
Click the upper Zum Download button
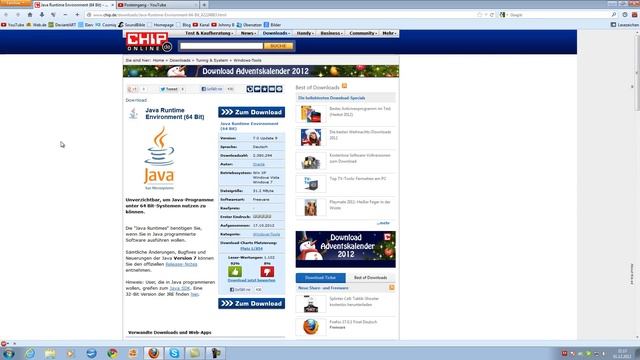click(x=251, y=112)
